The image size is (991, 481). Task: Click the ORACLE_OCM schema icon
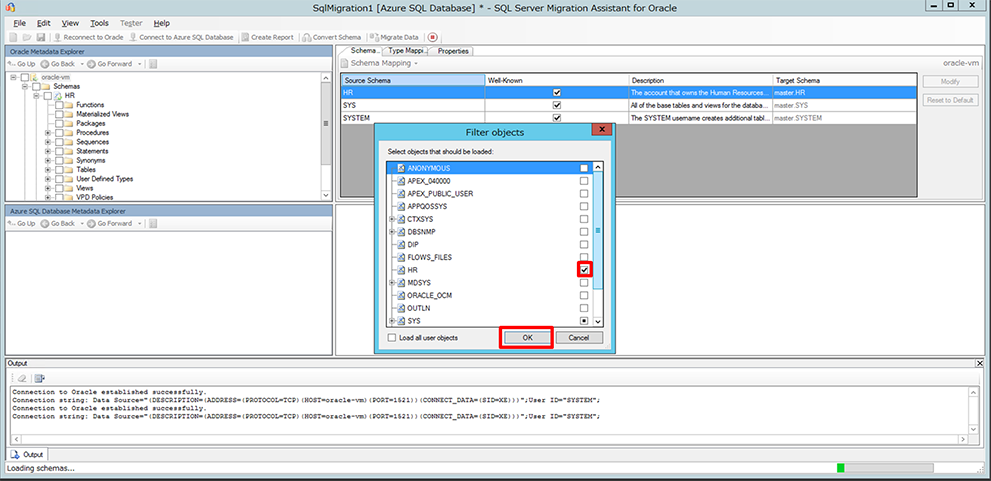click(x=401, y=295)
